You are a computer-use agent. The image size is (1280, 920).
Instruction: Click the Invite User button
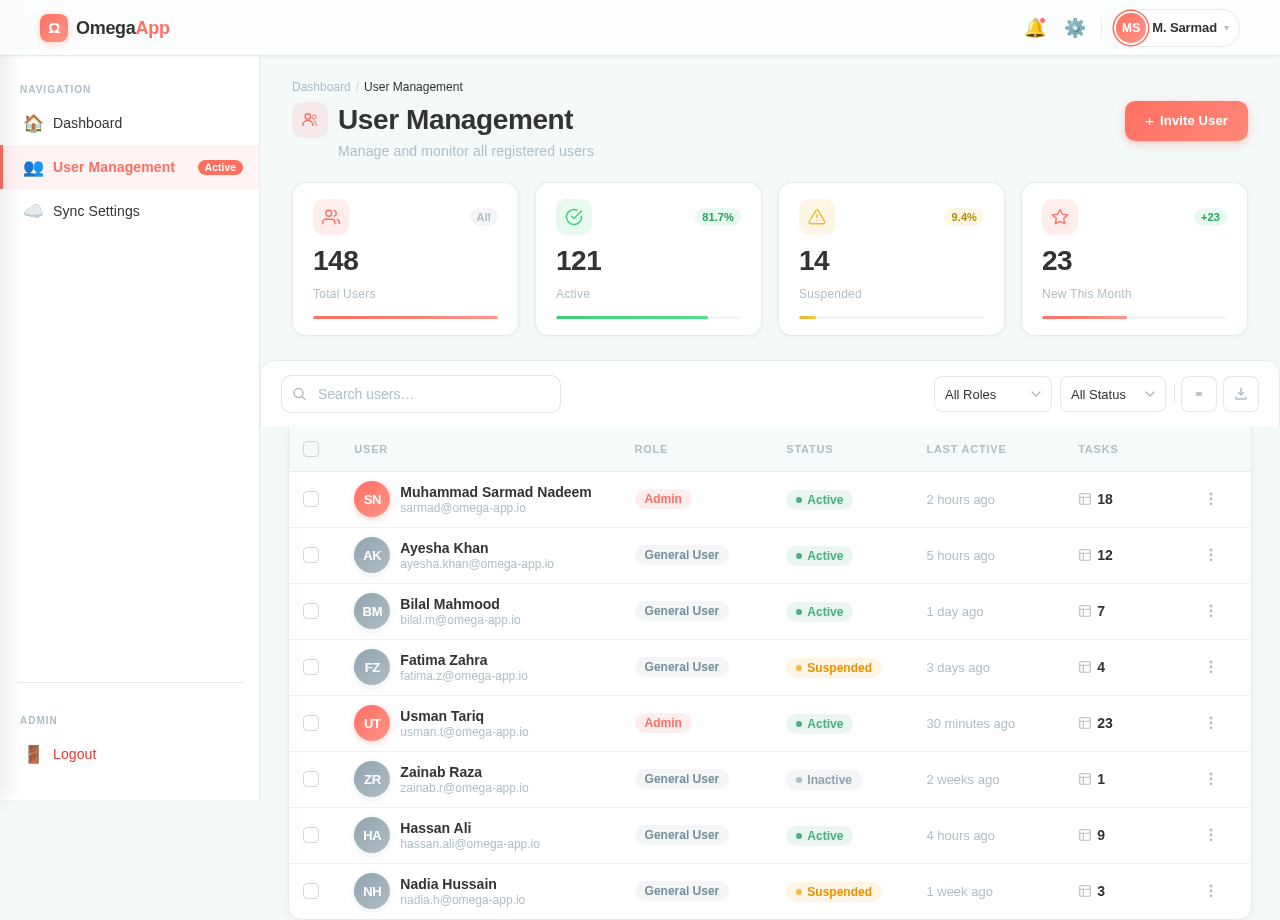pyautogui.click(x=1186, y=120)
